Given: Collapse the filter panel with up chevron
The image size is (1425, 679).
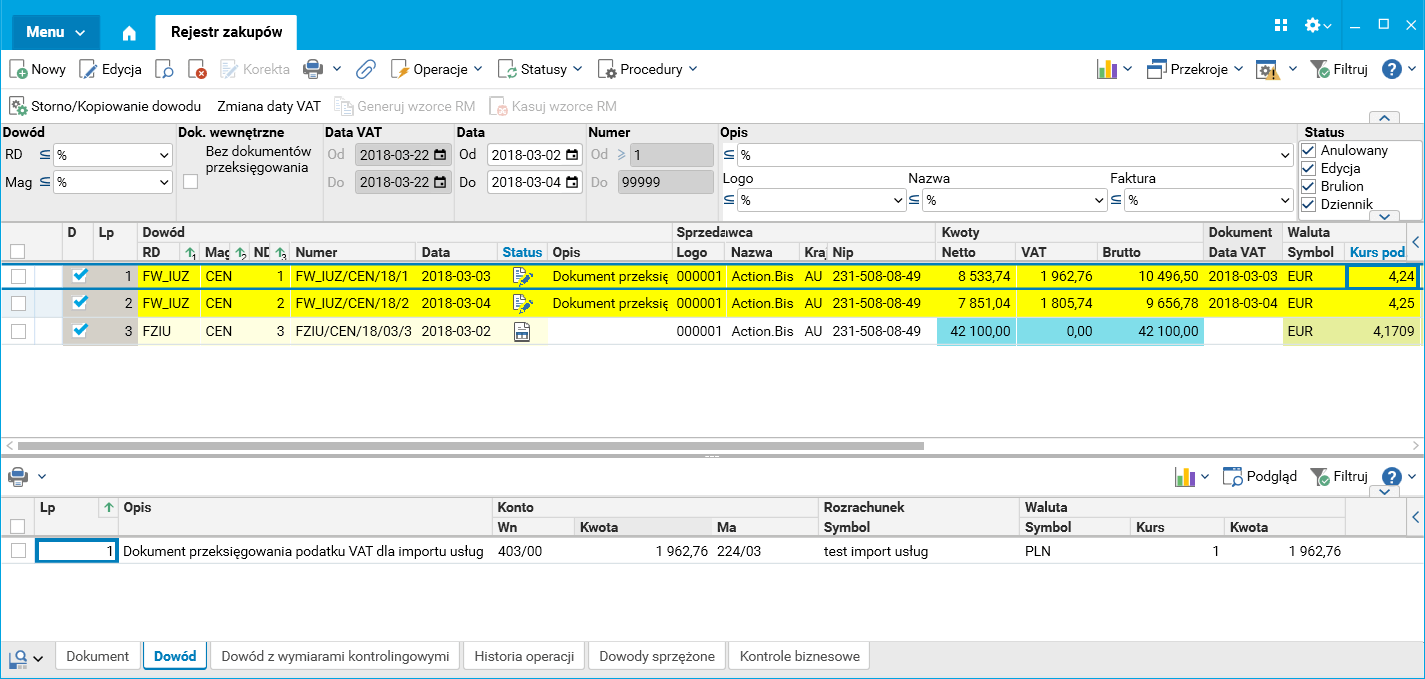Looking at the screenshot, I should click(1384, 117).
